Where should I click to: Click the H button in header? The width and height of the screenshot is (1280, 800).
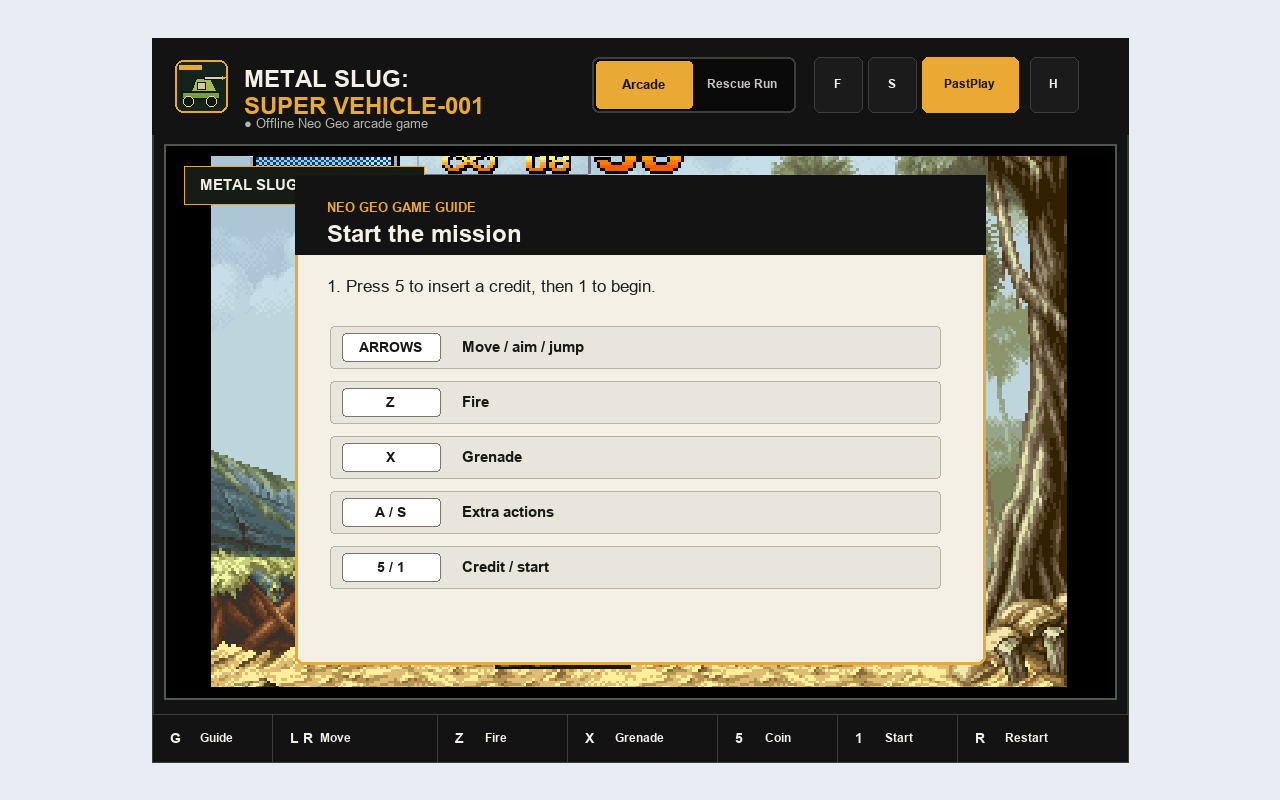click(1054, 85)
